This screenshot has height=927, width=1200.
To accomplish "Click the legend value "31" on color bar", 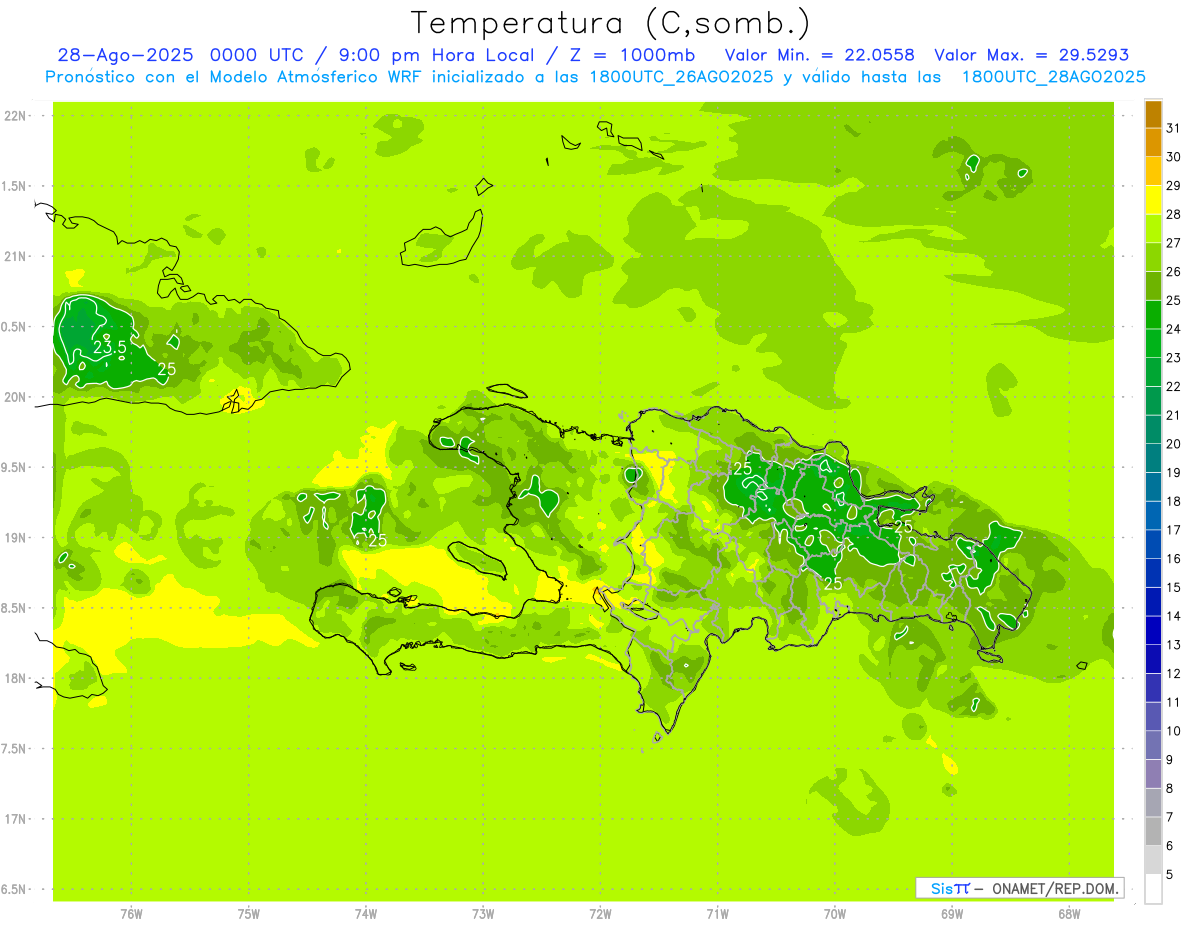I will click(x=1173, y=128).
